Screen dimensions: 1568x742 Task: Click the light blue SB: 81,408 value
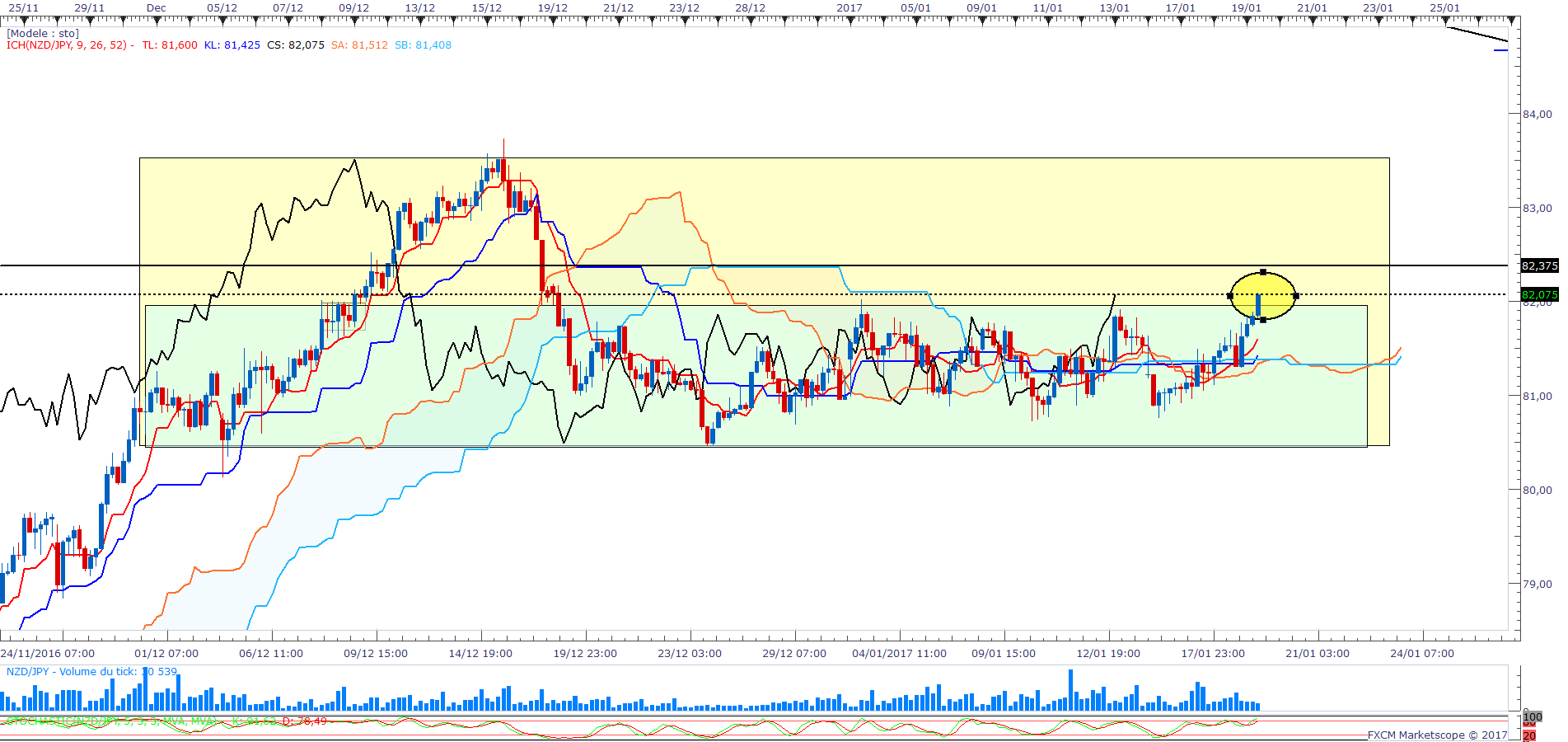423,45
